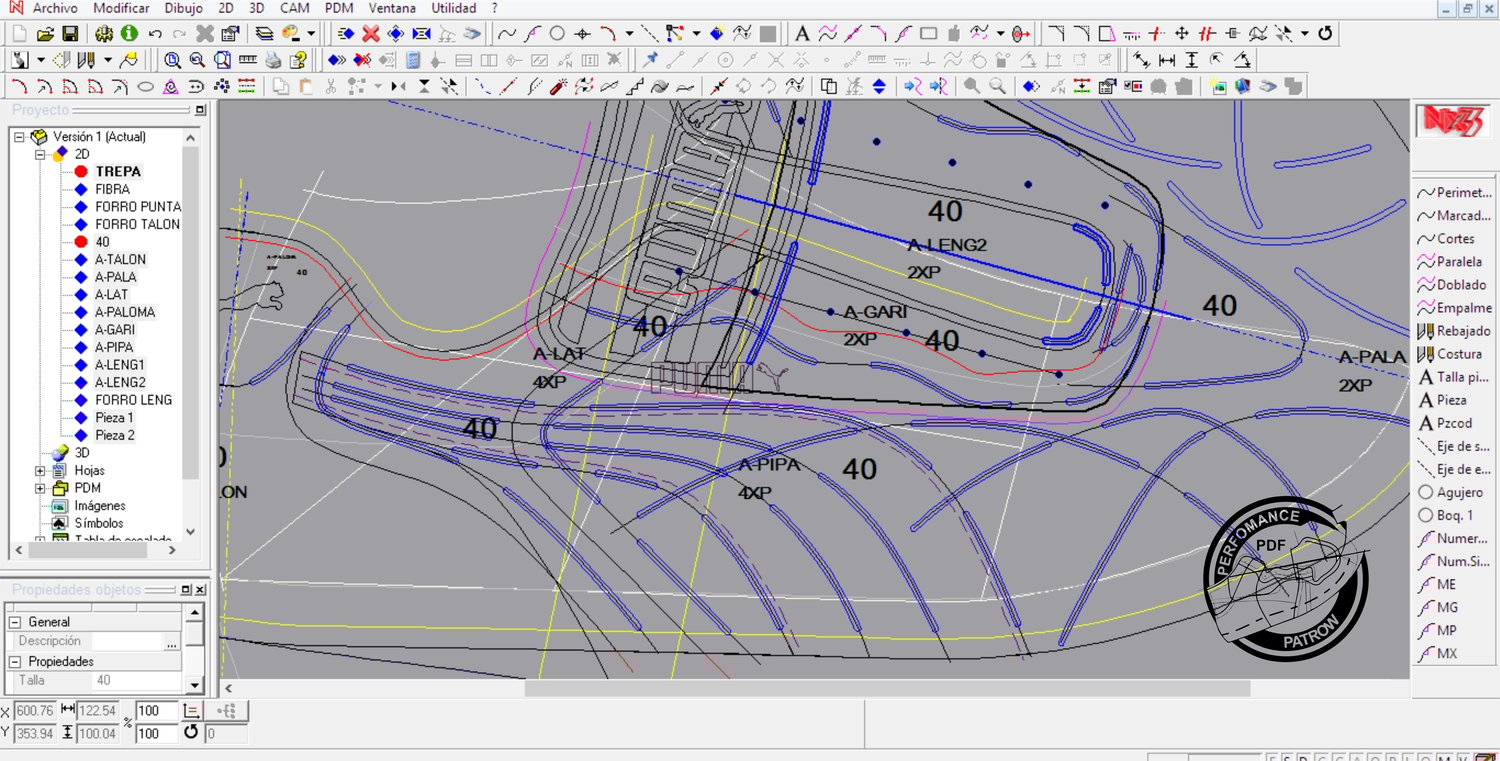
Task: Click the green information icon
Action: pos(129,33)
